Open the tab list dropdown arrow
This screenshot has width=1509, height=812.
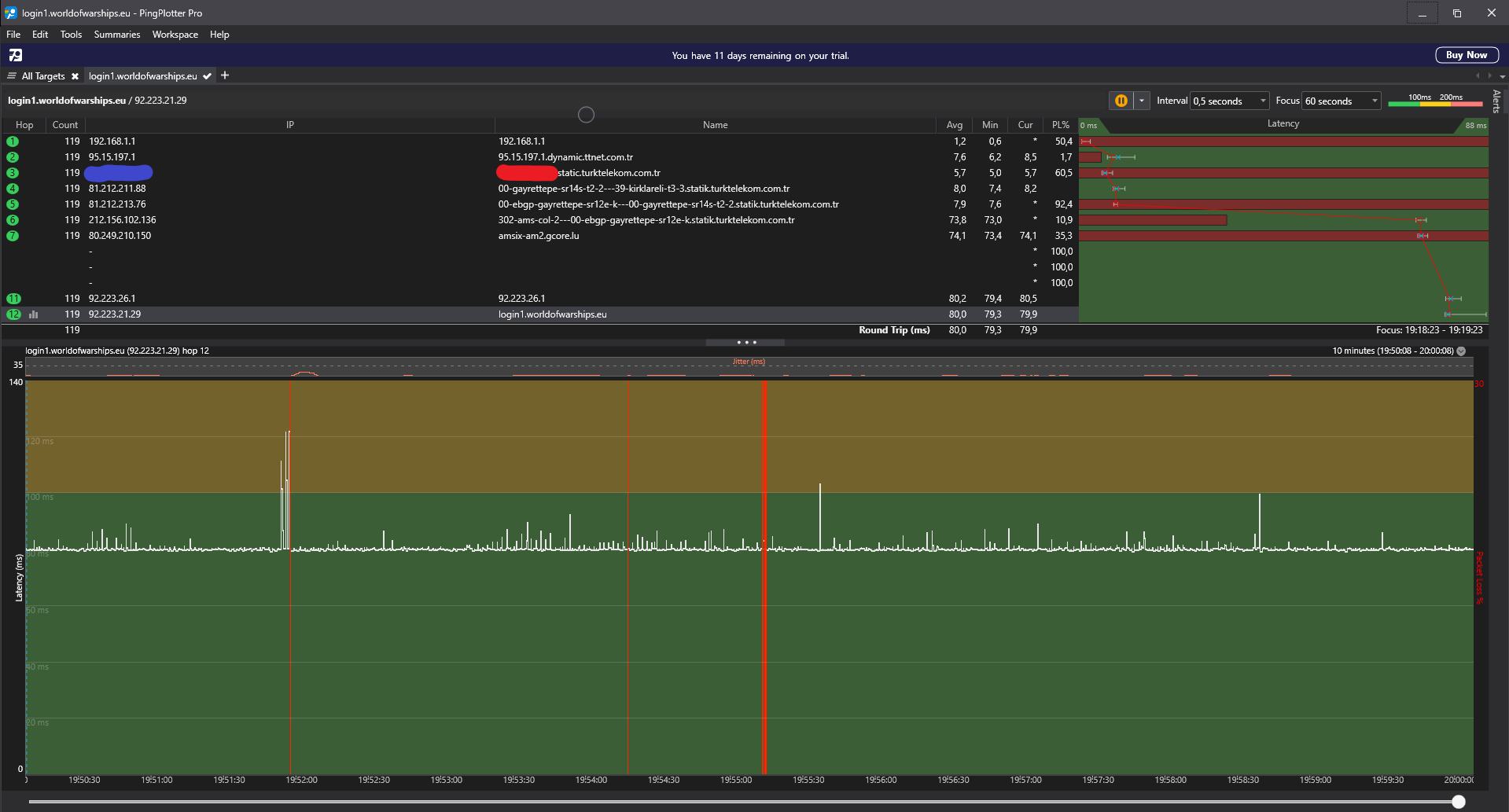pos(1502,76)
